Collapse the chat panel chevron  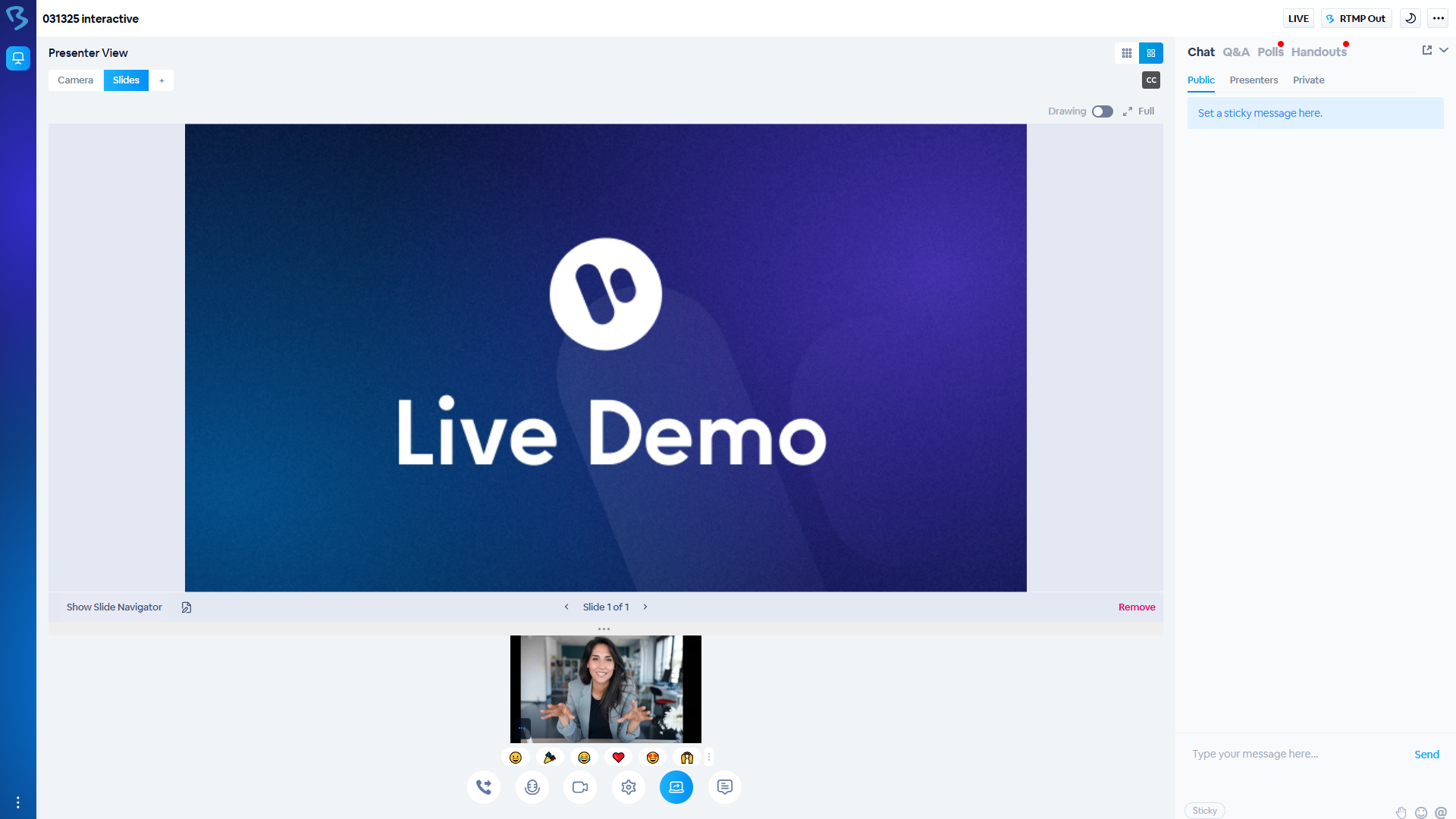(1444, 50)
